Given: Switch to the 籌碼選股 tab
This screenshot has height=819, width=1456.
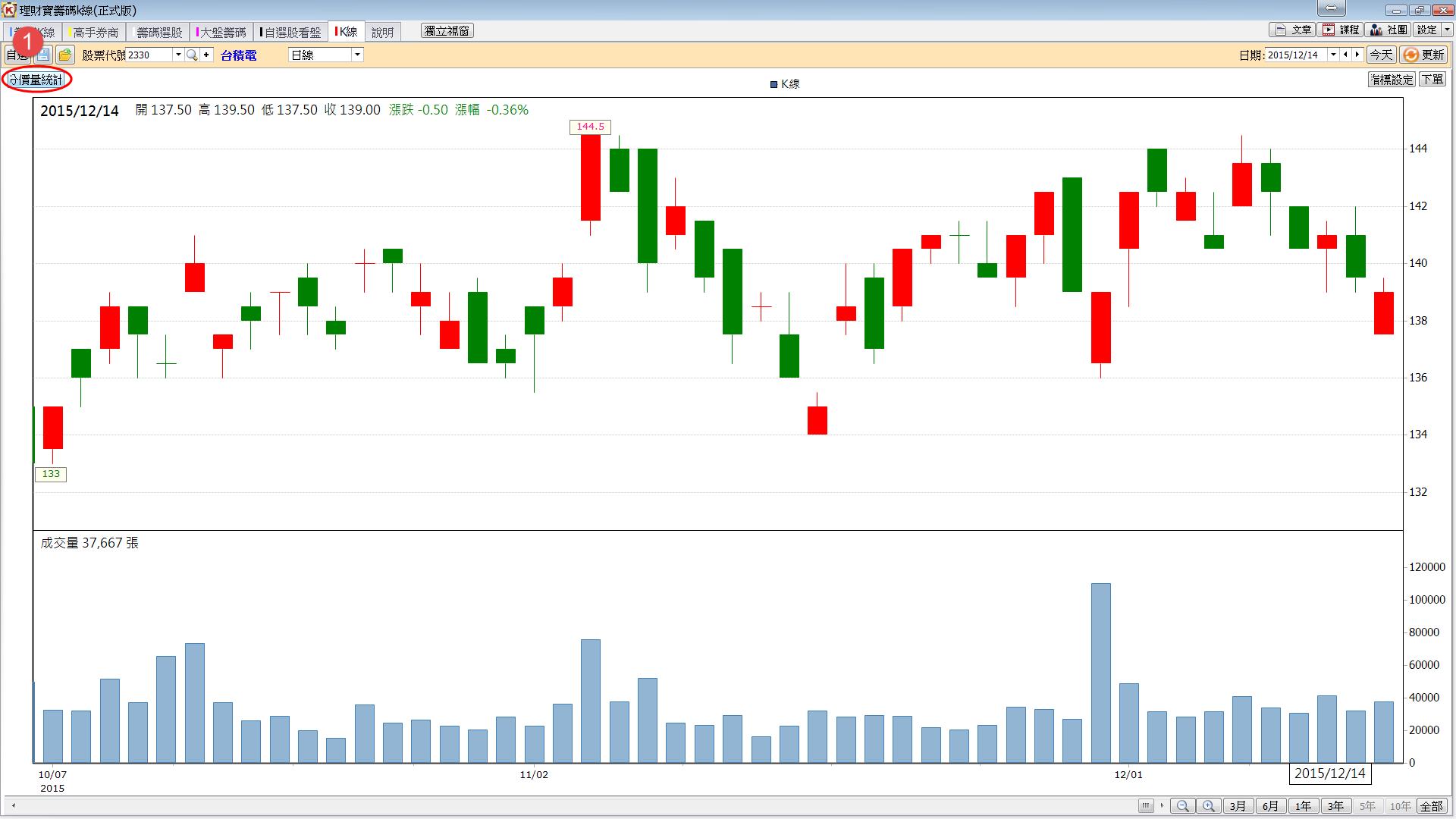Looking at the screenshot, I should 158,32.
